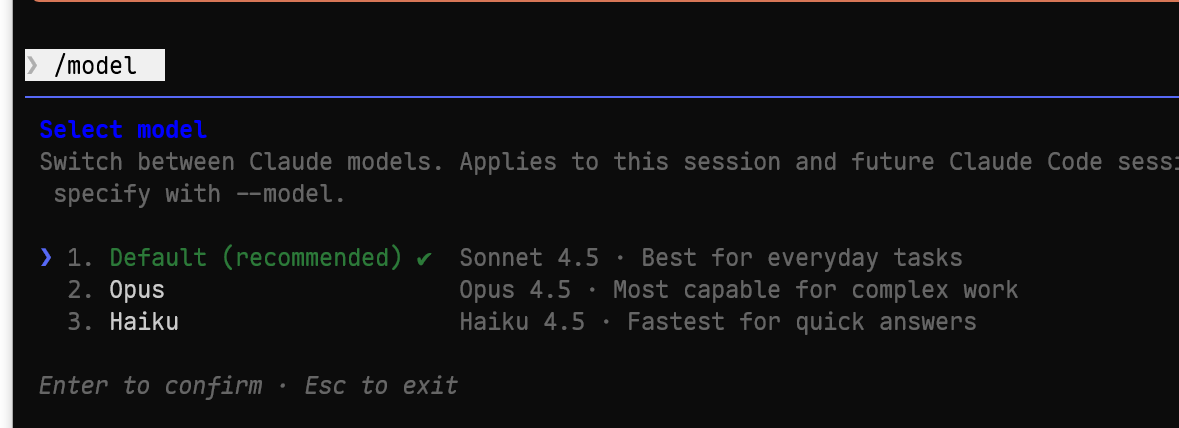1179x428 pixels.
Task: Click the Sonnet 4.5 everyday tasks description
Action: 711,258
